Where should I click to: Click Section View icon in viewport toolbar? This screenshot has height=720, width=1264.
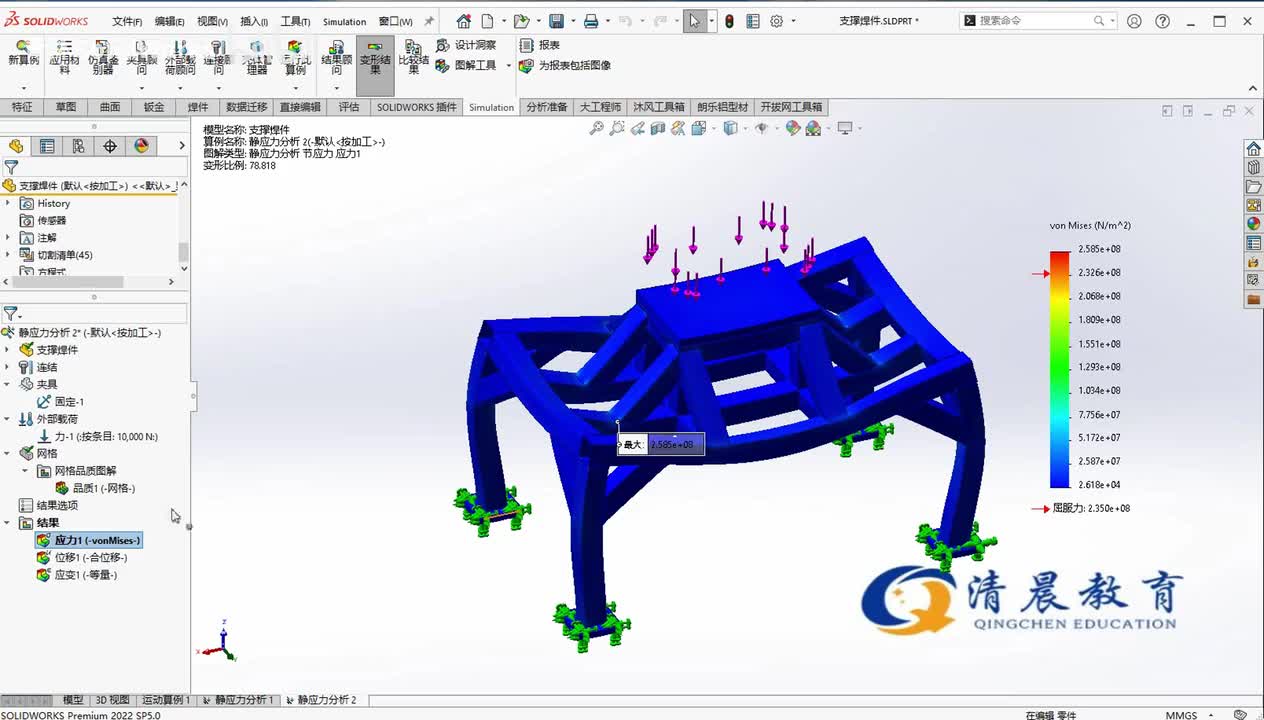pyautogui.click(x=658, y=128)
